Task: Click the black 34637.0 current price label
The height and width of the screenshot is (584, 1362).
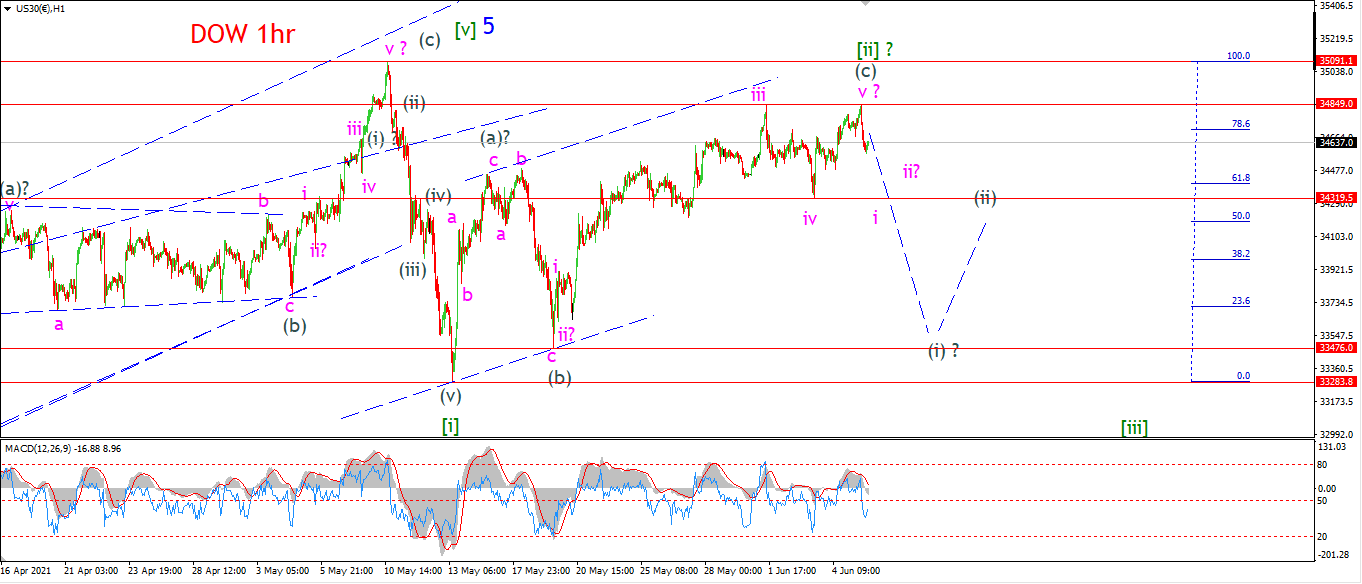Action: [1338, 142]
